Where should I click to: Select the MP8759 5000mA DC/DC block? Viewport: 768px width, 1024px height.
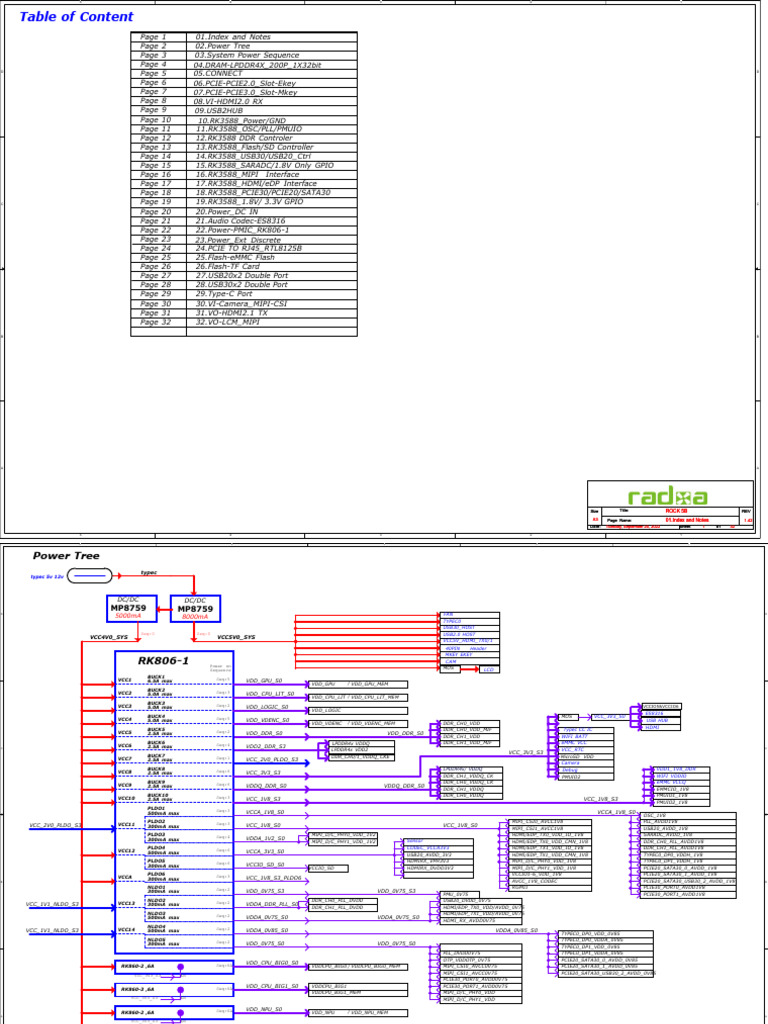tap(131, 609)
